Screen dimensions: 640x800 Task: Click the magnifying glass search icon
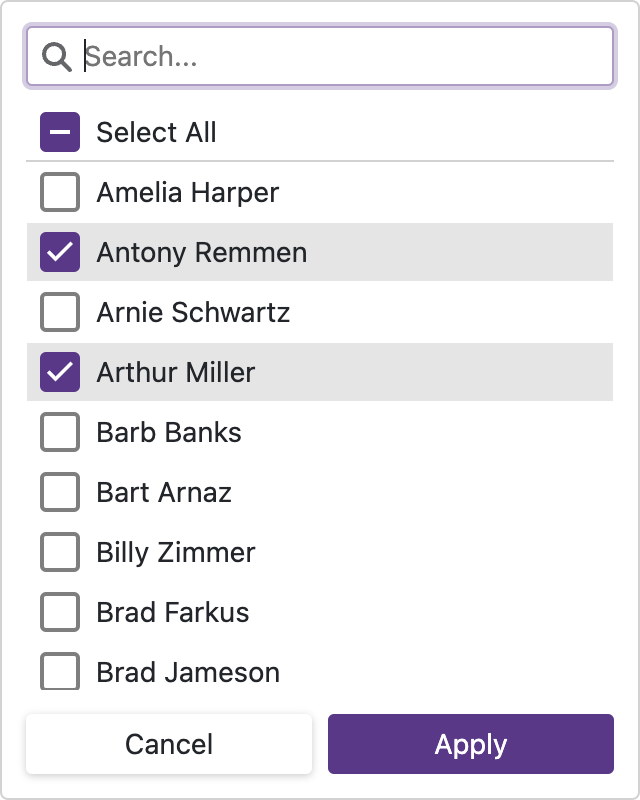pos(56,57)
